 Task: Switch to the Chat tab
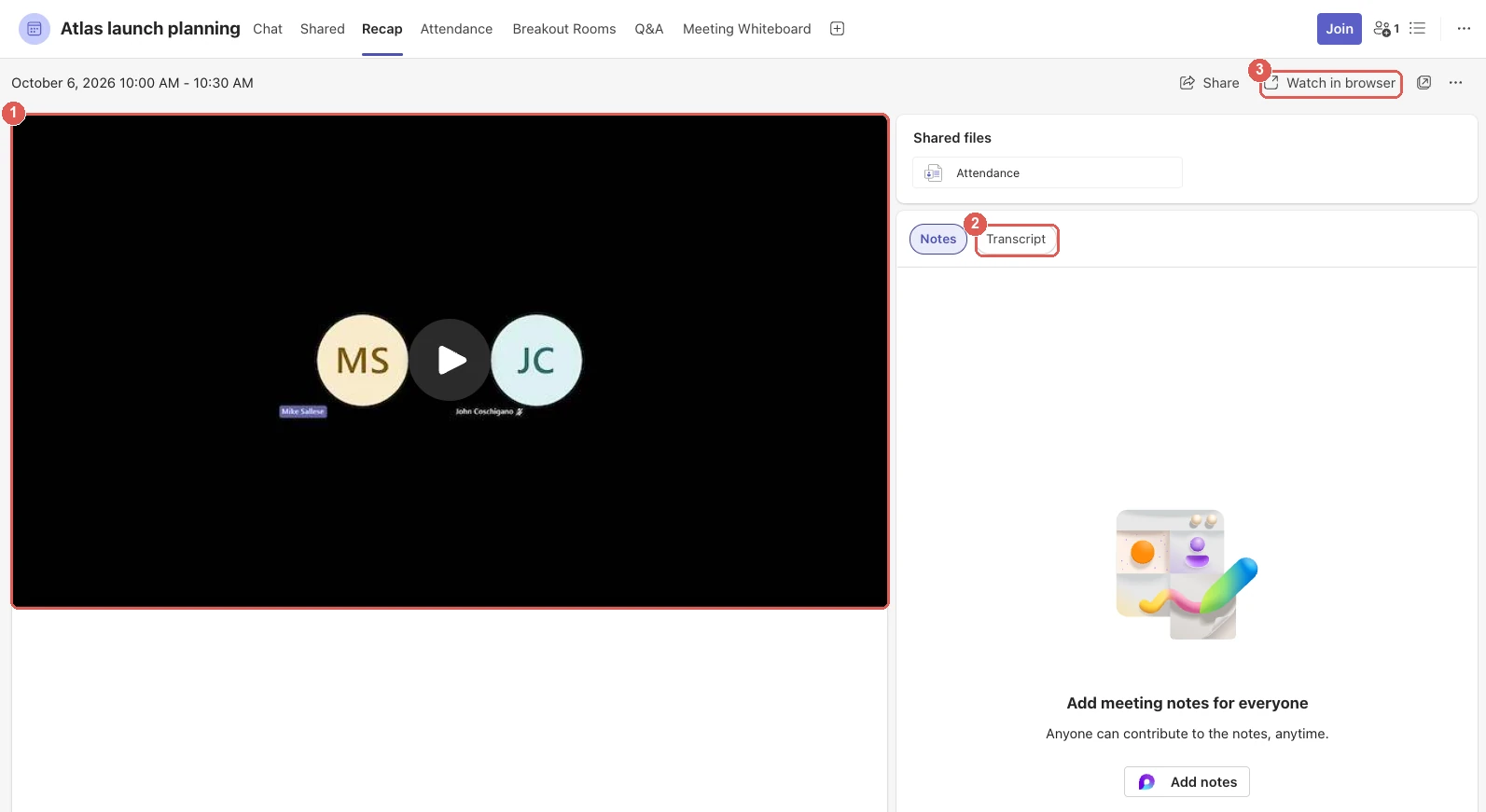[x=268, y=29]
